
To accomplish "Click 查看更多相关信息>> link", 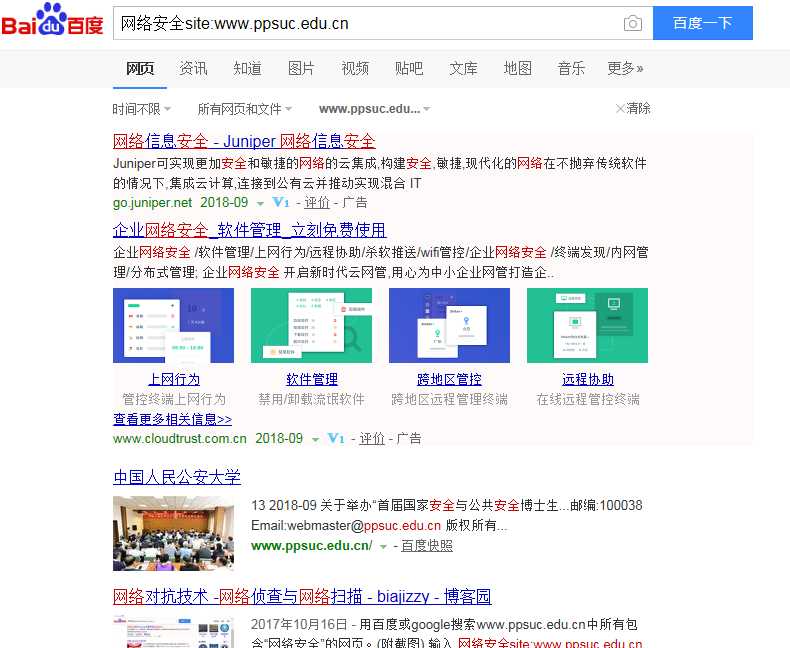I will (x=172, y=419).
